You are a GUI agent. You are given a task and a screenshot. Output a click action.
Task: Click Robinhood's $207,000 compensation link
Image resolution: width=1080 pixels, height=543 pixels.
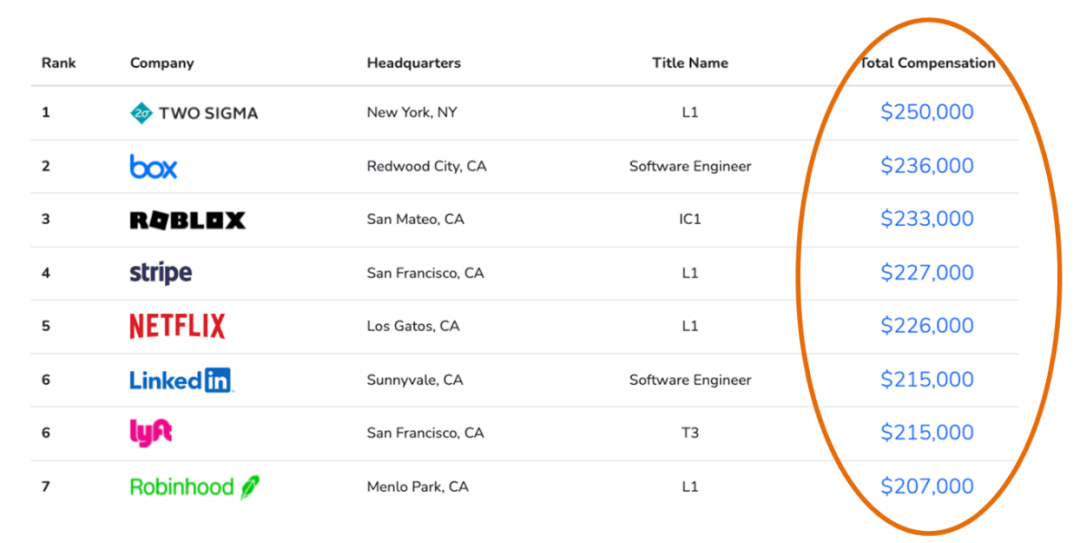pyautogui.click(x=927, y=486)
